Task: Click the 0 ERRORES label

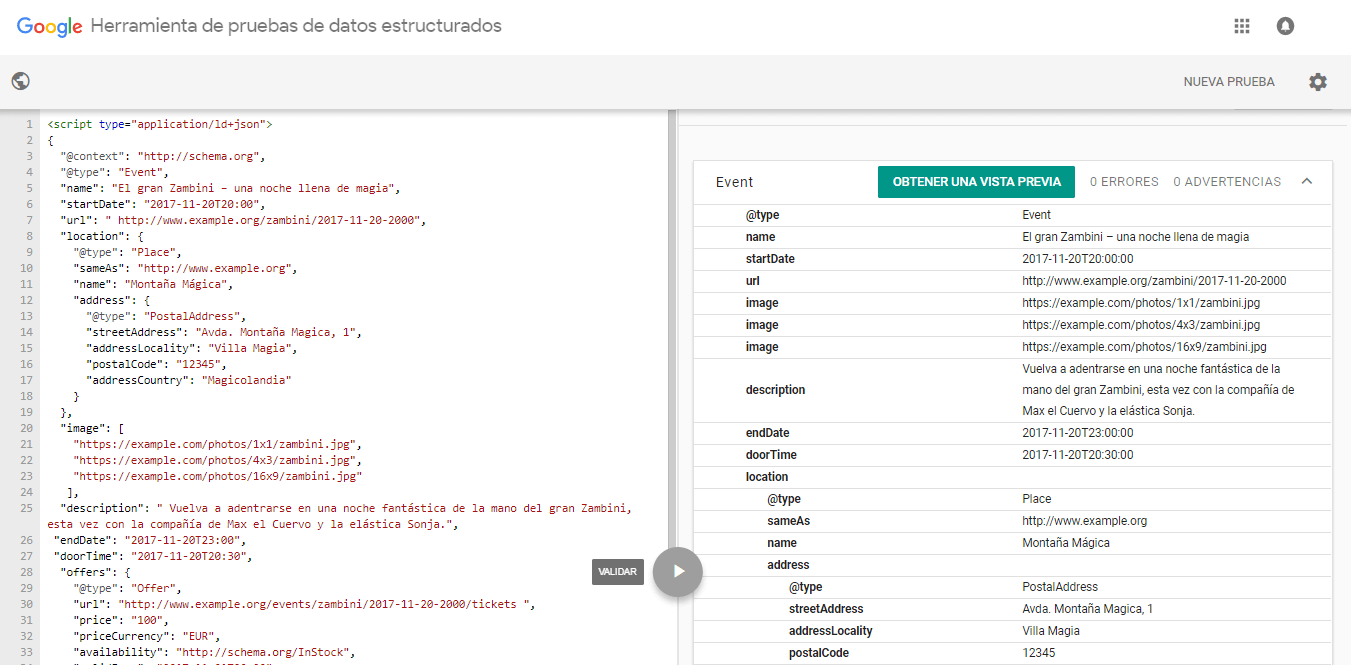Action: click(1124, 182)
